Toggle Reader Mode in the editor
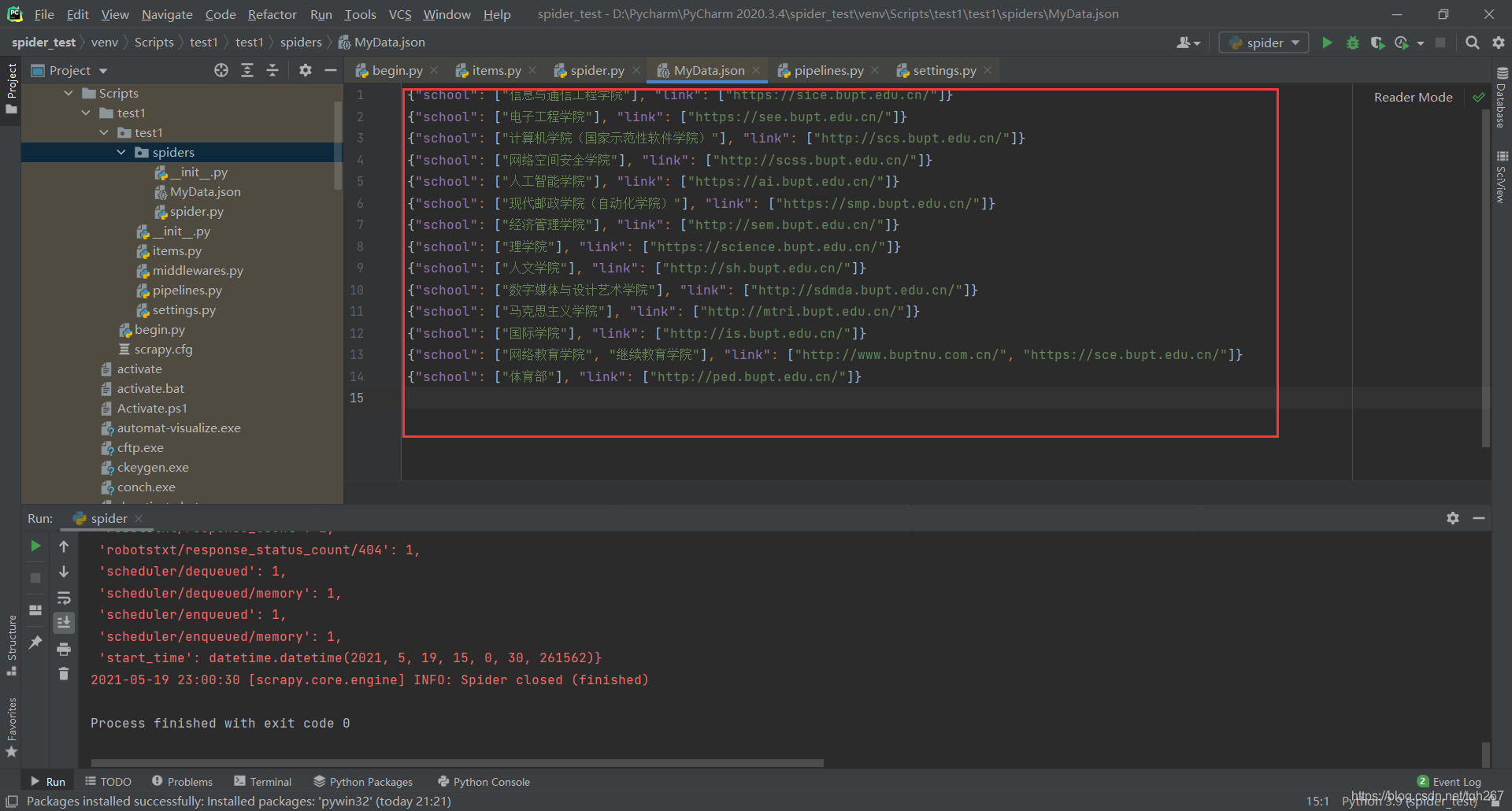Image resolution: width=1512 pixels, height=811 pixels. (1413, 97)
